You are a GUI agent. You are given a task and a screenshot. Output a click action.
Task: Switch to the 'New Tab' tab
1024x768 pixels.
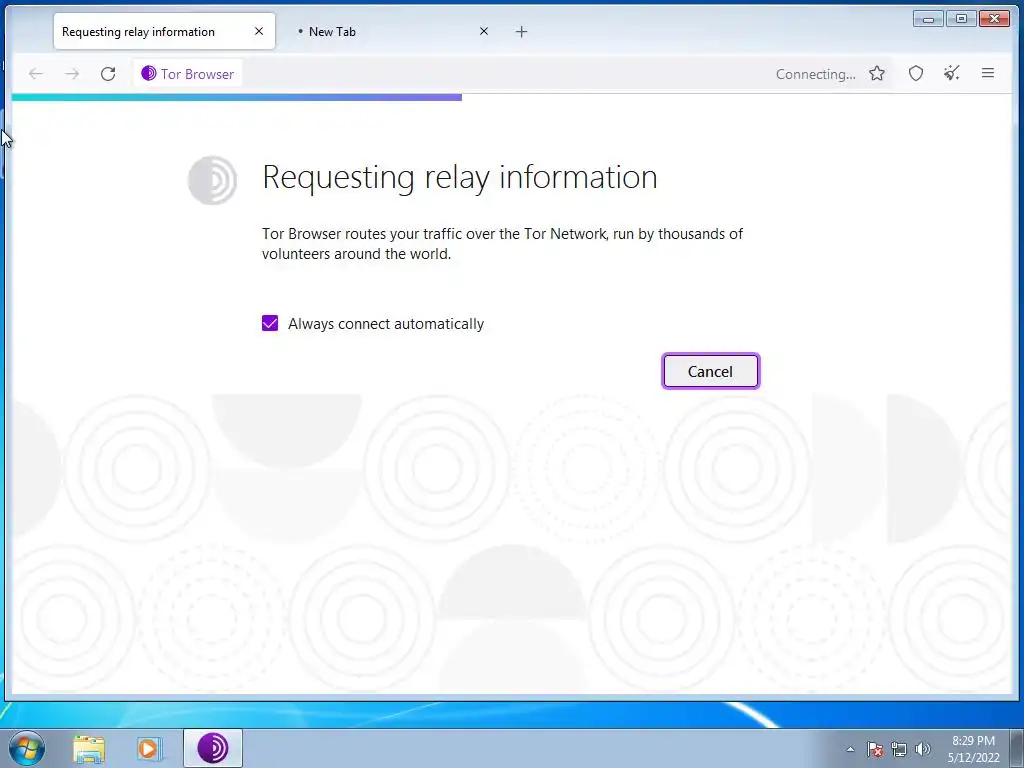coord(391,31)
